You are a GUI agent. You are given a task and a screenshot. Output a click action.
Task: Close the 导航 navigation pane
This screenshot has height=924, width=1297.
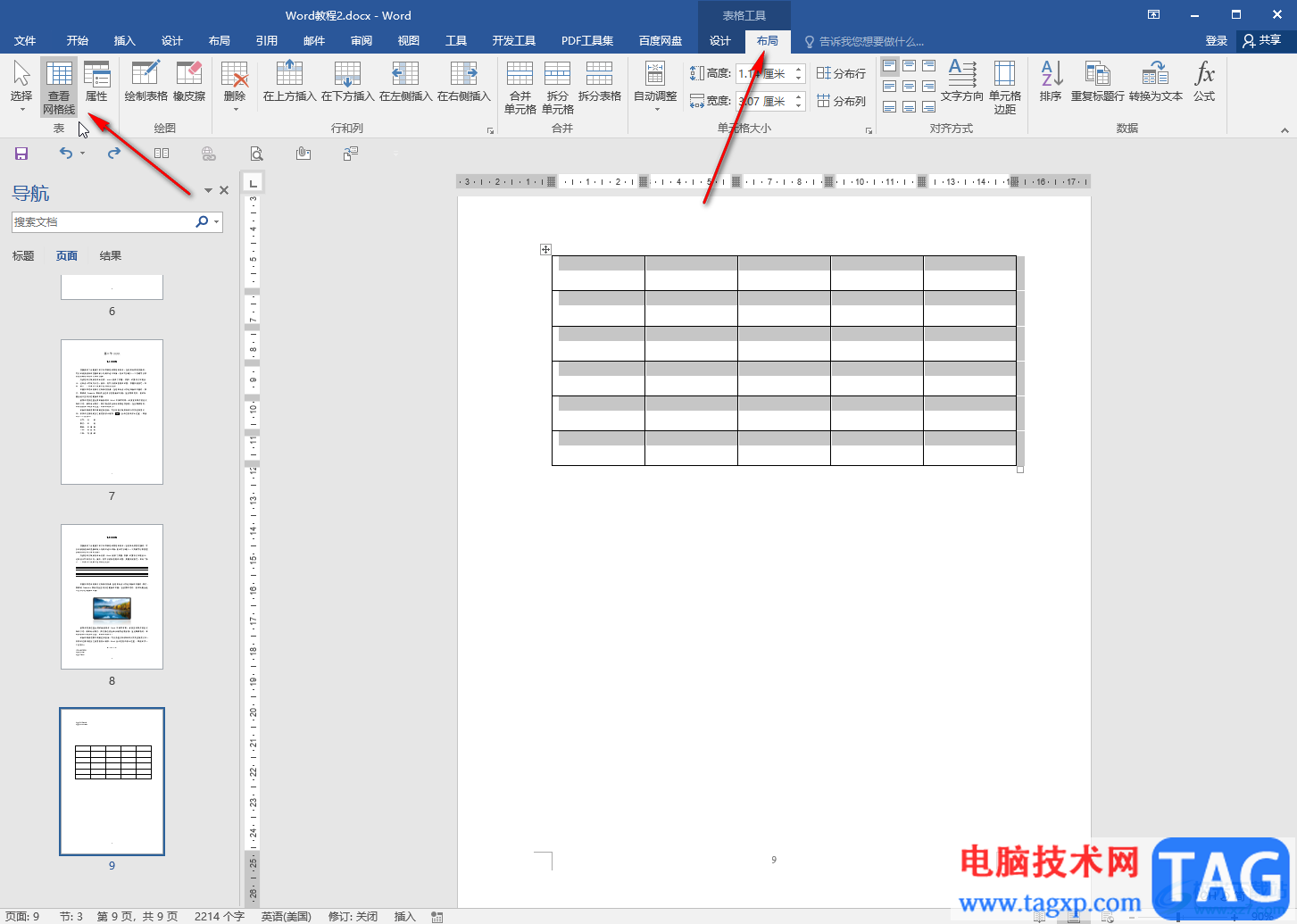(224, 190)
